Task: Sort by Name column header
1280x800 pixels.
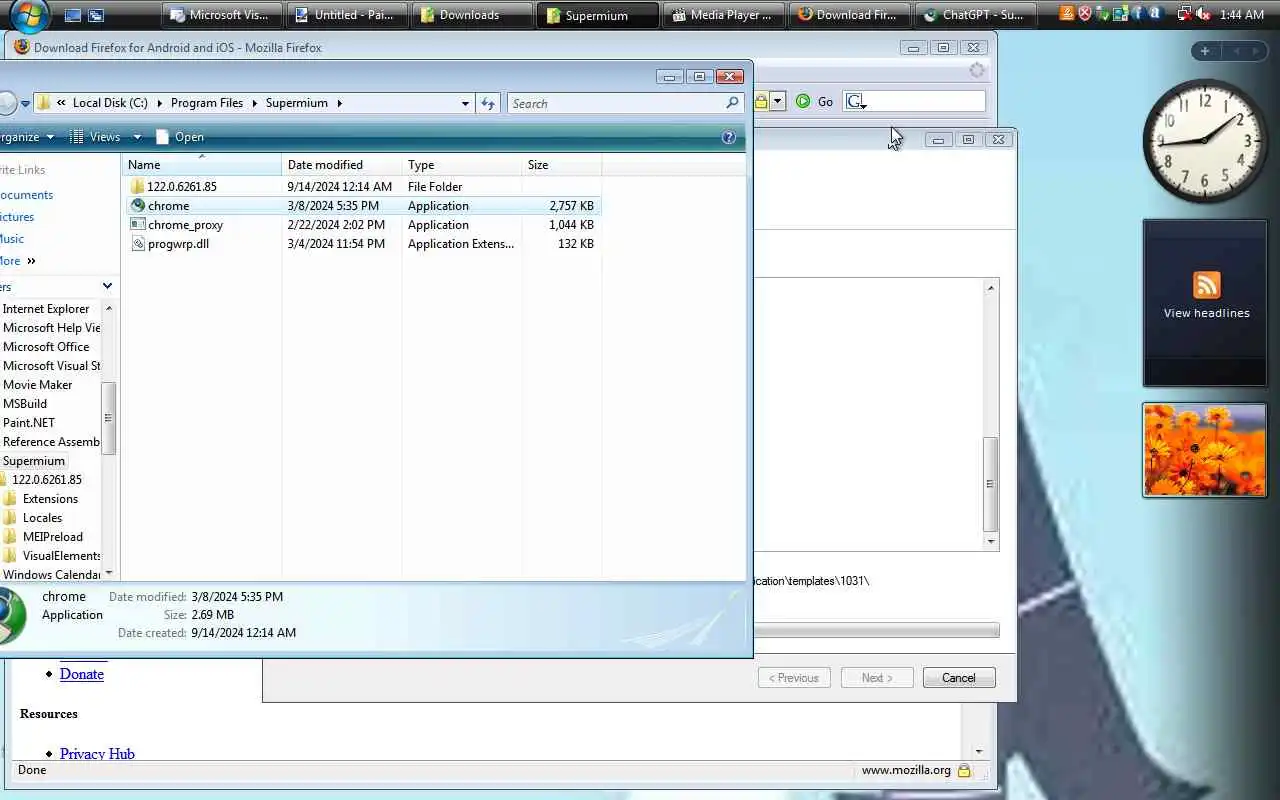Action: [x=202, y=165]
